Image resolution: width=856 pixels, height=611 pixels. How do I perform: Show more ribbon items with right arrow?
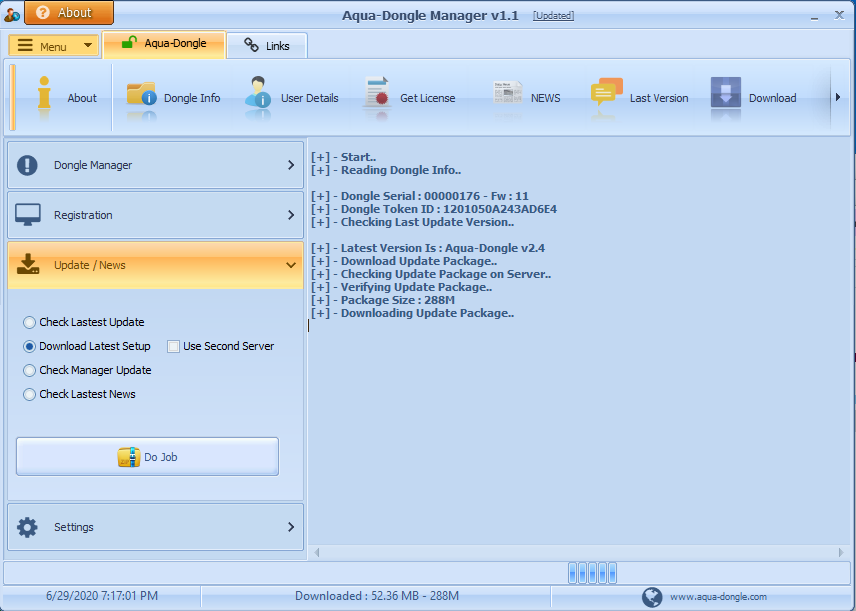(838, 98)
